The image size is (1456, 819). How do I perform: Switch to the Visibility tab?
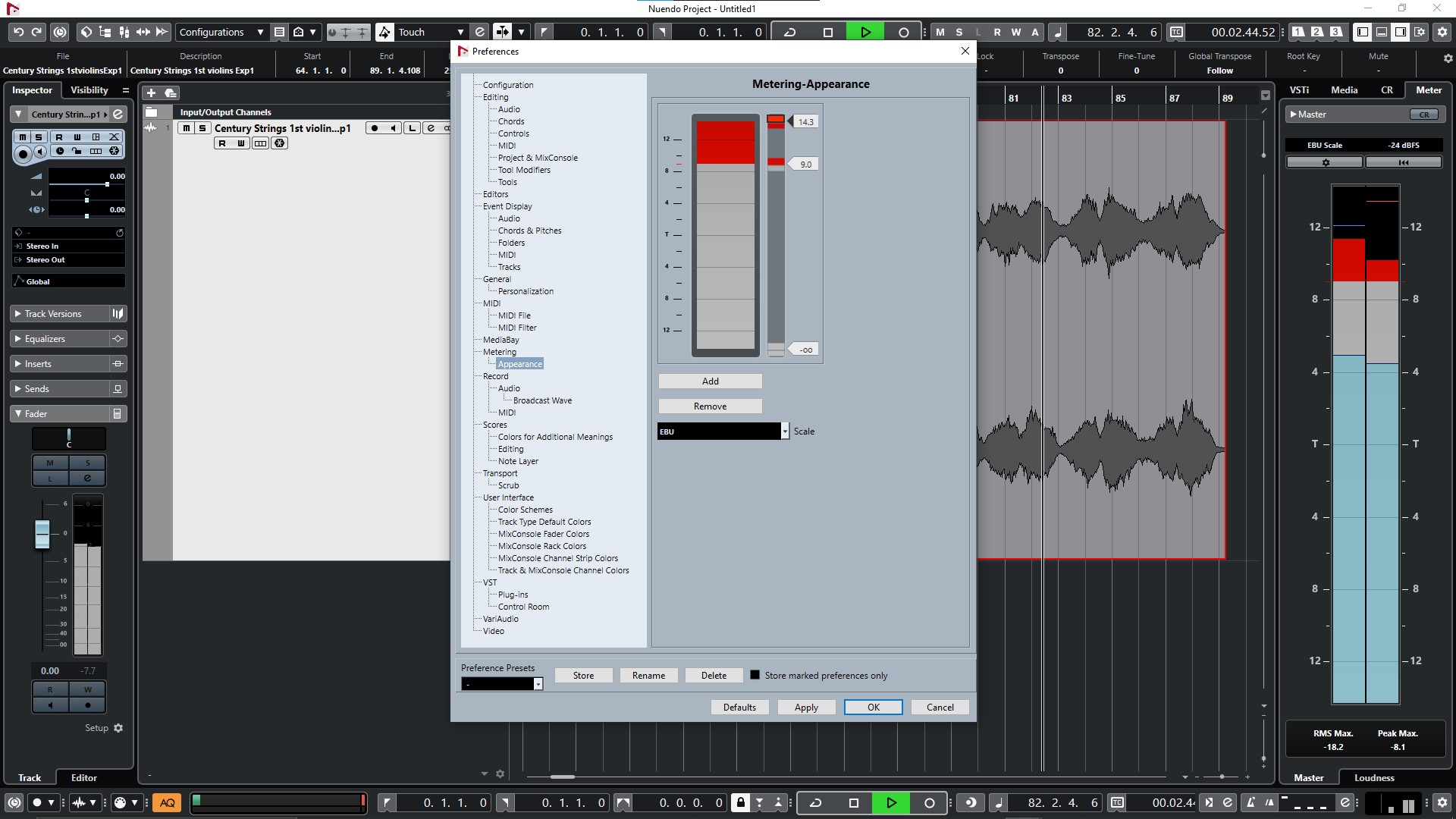point(89,90)
